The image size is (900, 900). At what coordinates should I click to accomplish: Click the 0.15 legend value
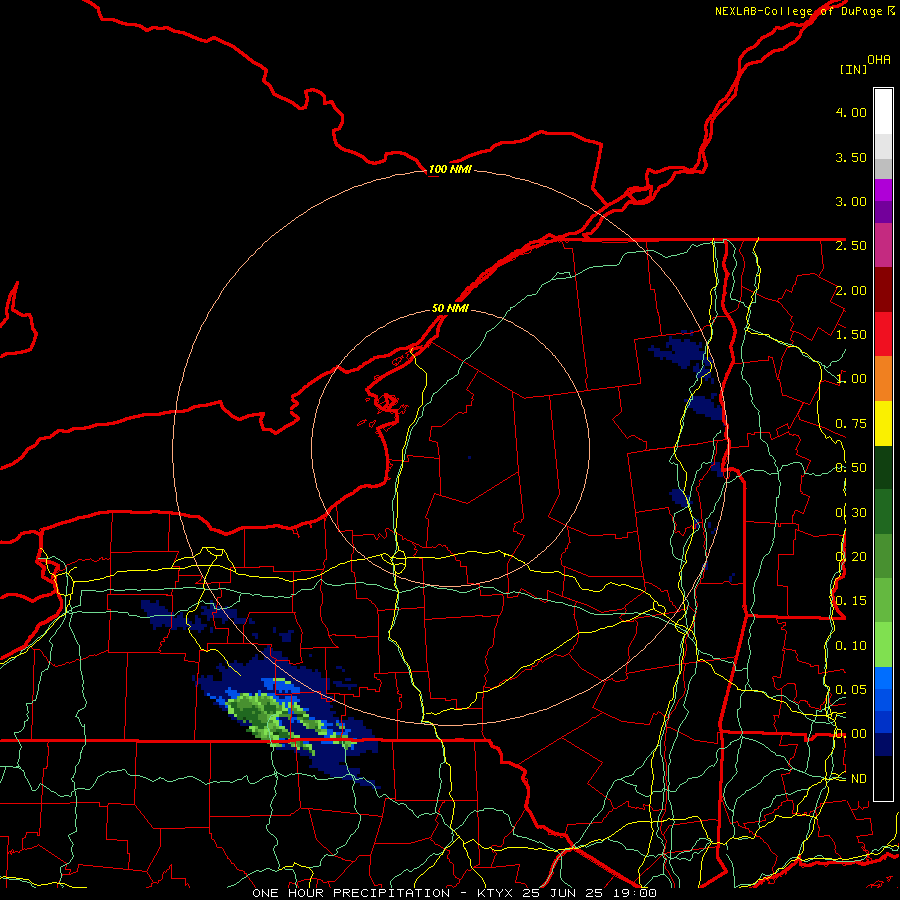(851, 601)
